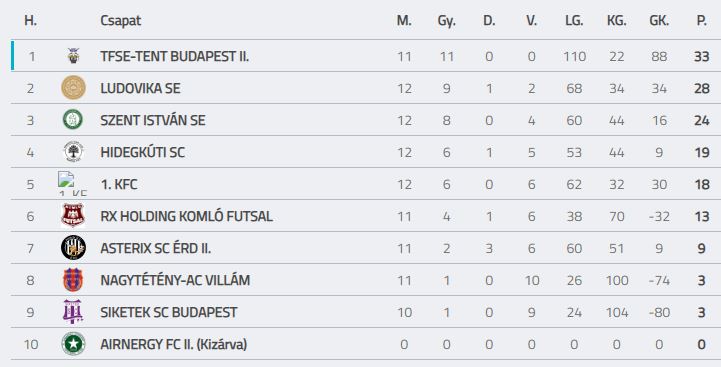Click the Szent István SE green logo
This screenshot has width=721, height=367.
tap(73, 120)
